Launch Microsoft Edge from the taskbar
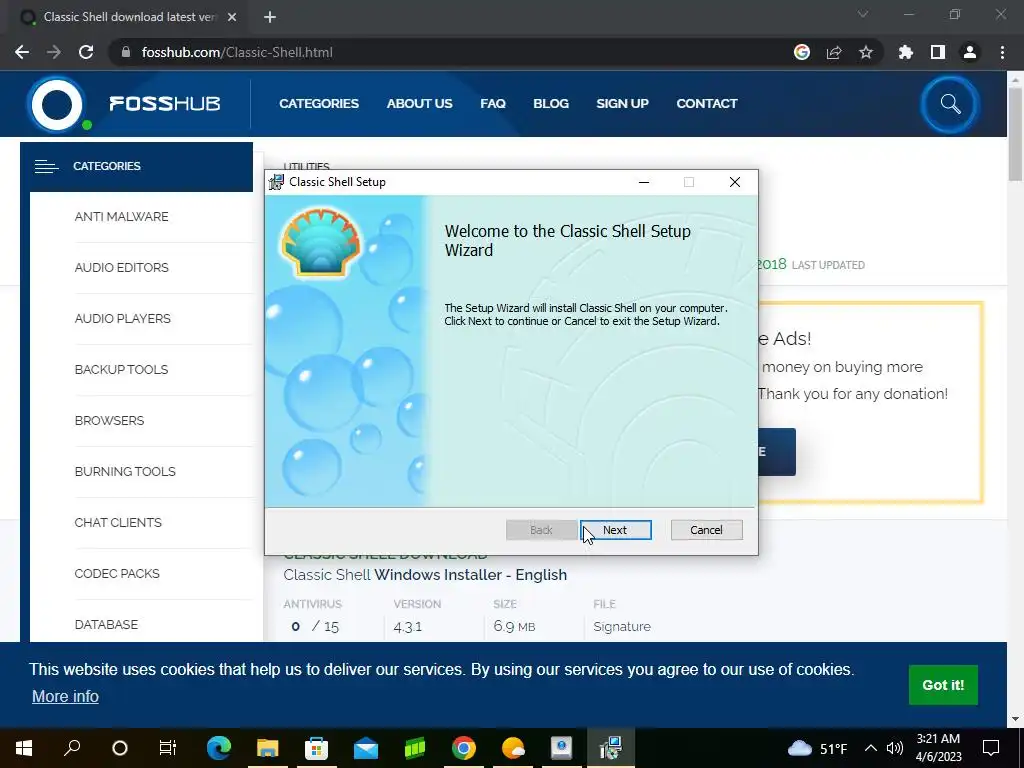The image size is (1024, 768). 219,748
